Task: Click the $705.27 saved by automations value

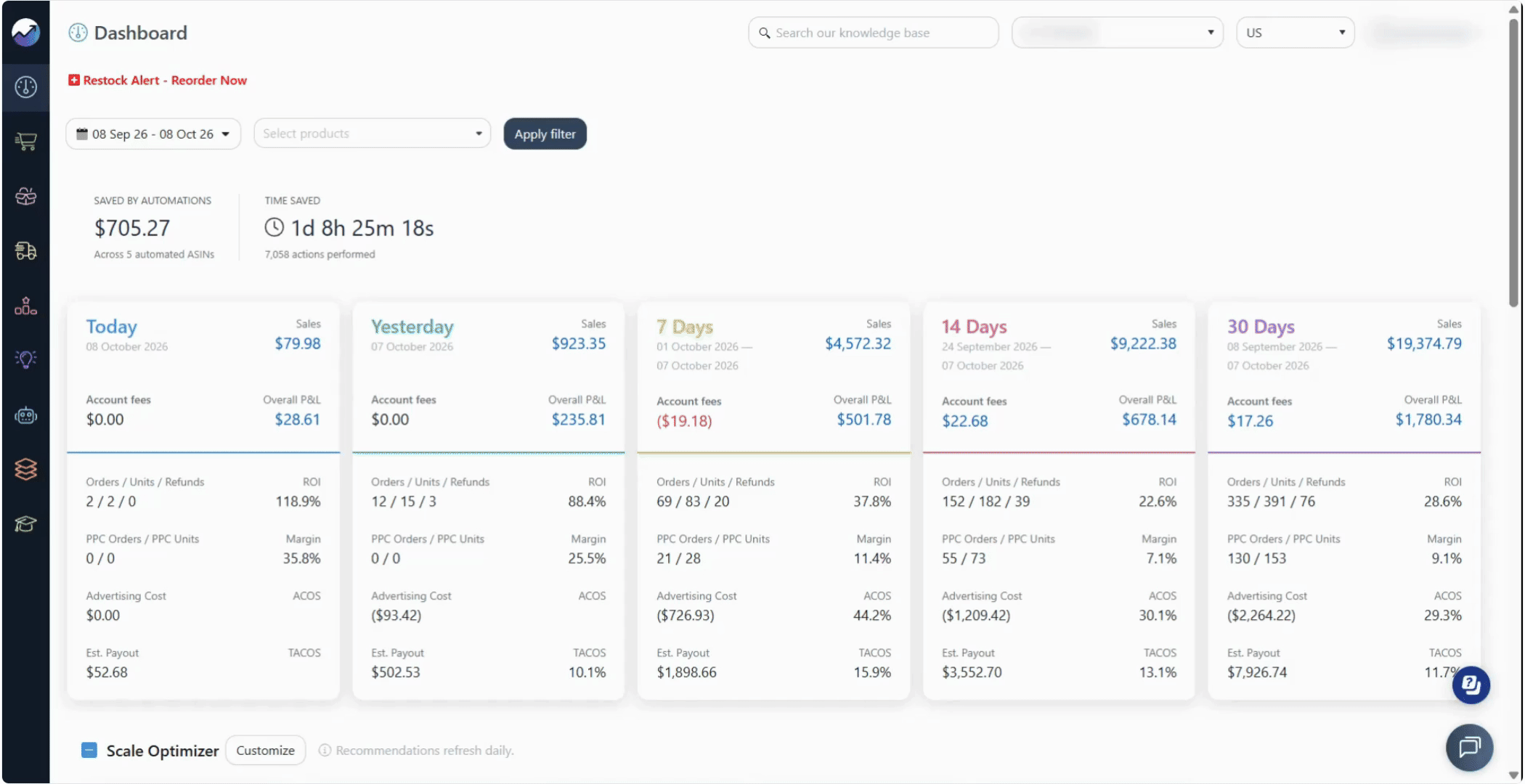Action: (x=131, y=228)
